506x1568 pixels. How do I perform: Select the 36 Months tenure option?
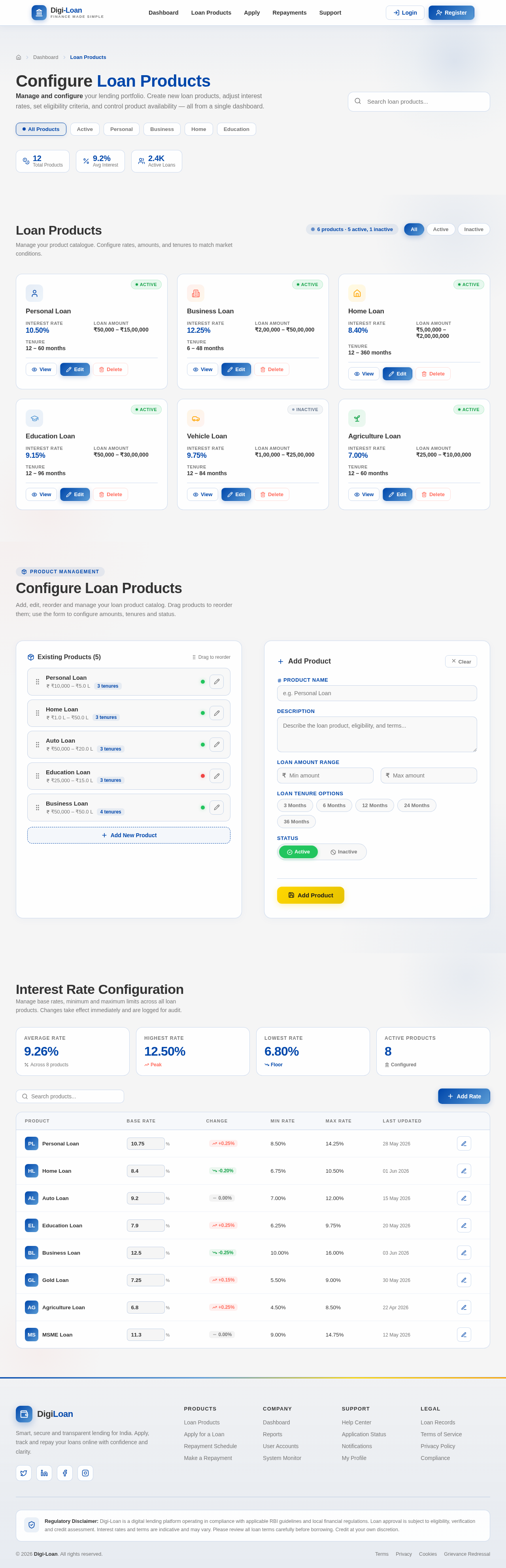tap(296, 822)
